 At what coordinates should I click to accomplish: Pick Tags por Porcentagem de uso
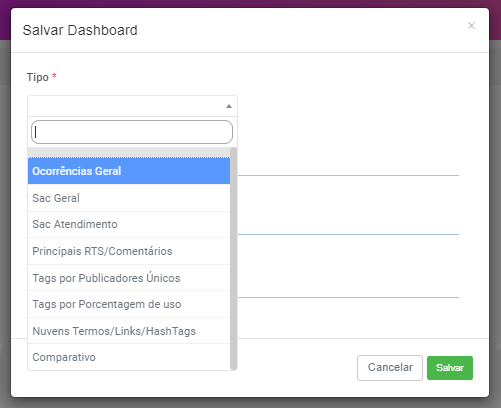pos(129,304)
